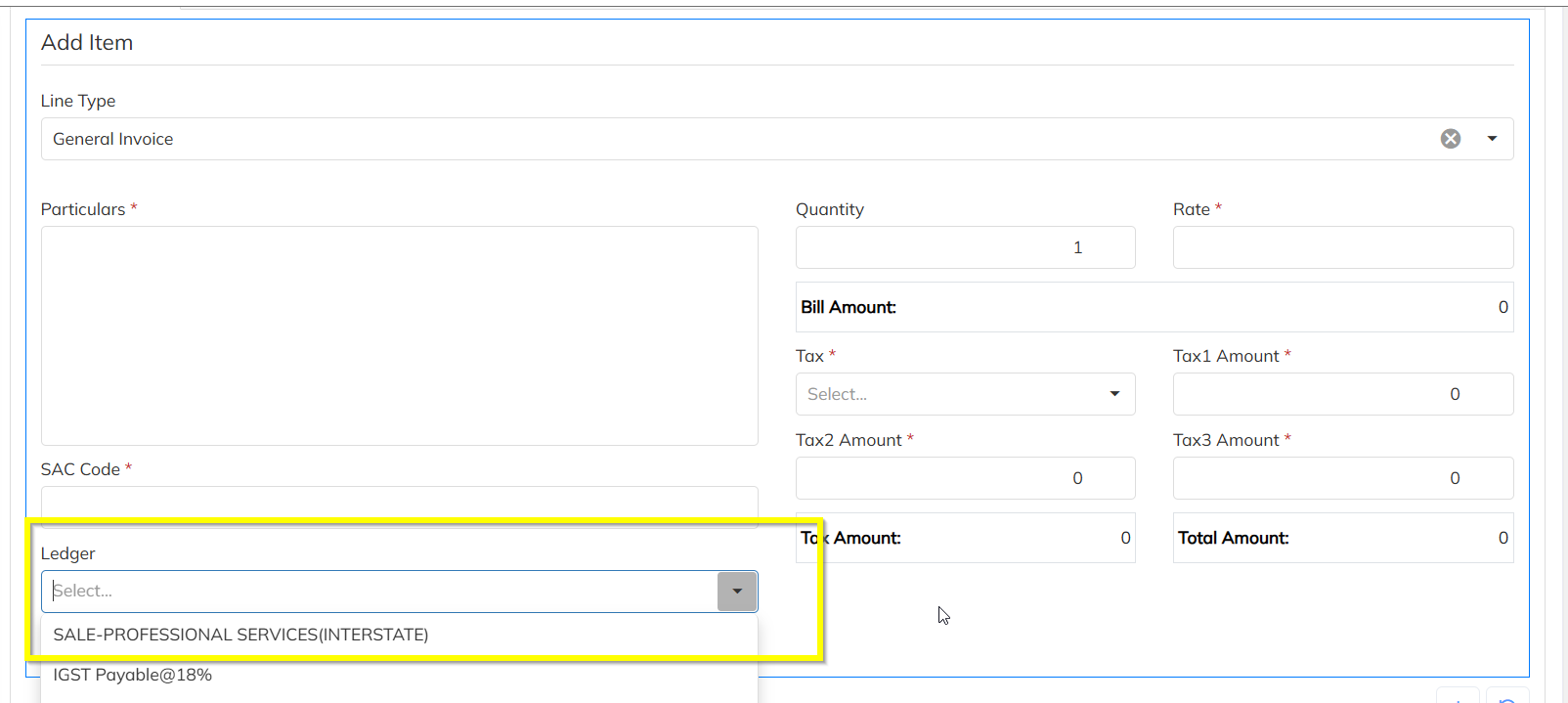The width and height of the screenshot is (1568, 703).
Task: Click the Bill Amount value box
Action: coord(1154,307)
